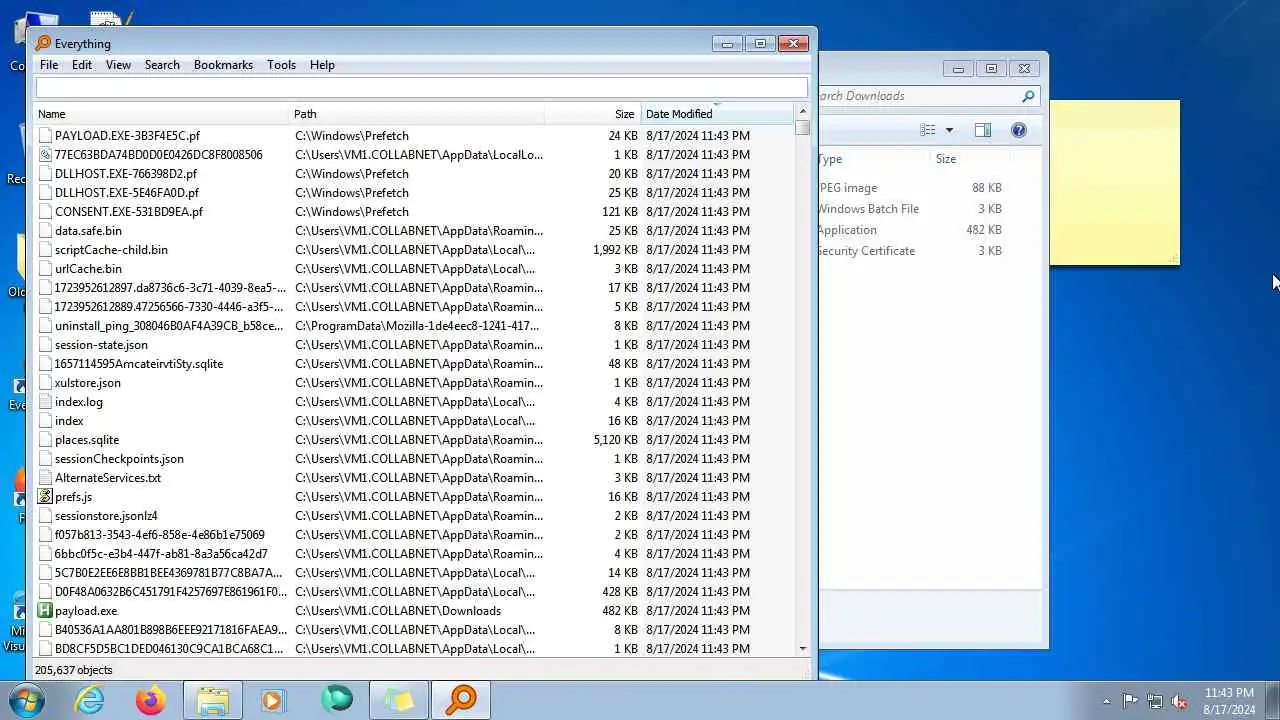Open Sticky Notes taskbar button
1280x720 pixels.
click(x=399, y=701)
